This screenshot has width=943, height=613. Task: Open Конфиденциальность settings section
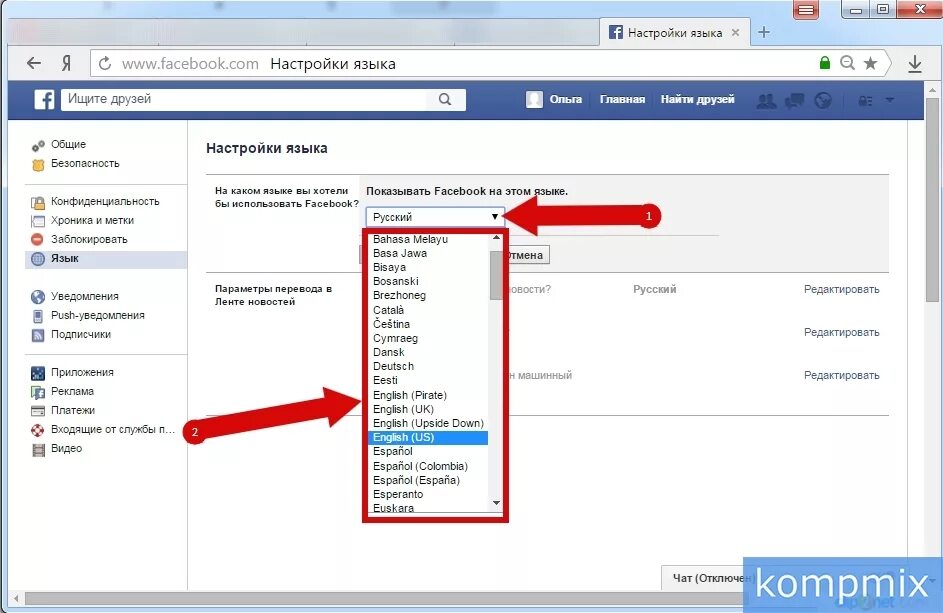[x=105, y=202]
